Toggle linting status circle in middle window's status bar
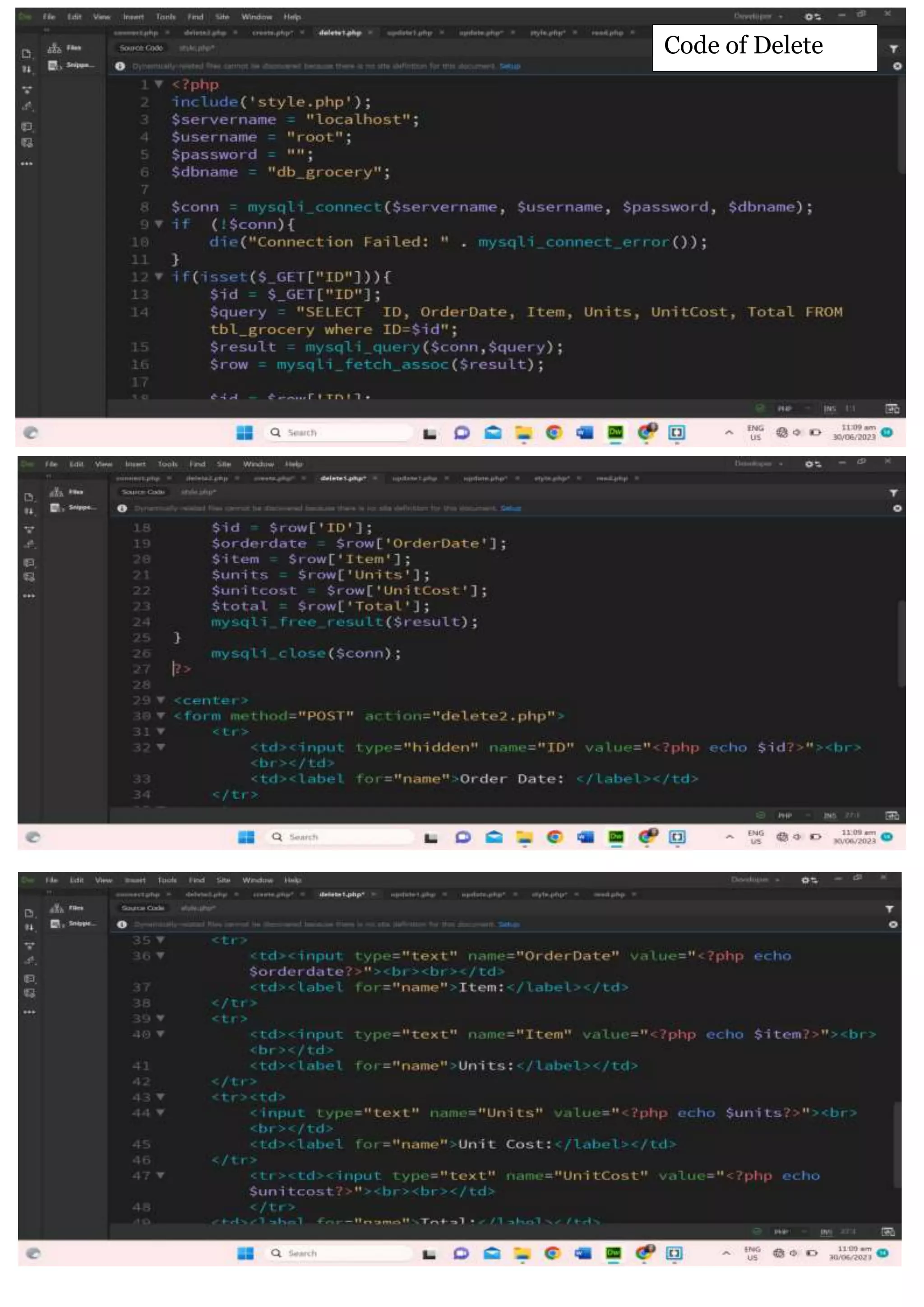 761,815
